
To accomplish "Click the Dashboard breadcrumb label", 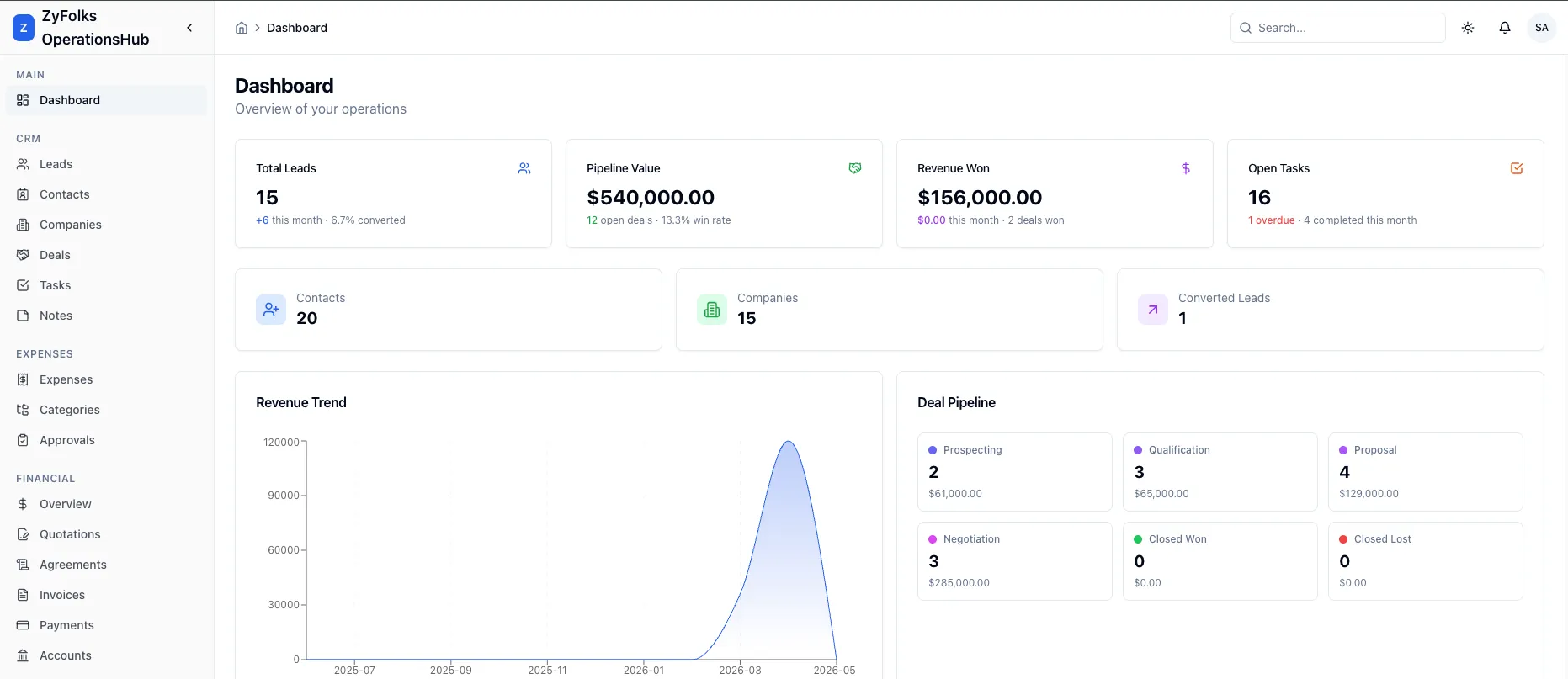I will pyautogui.click(x=297, y=28).
